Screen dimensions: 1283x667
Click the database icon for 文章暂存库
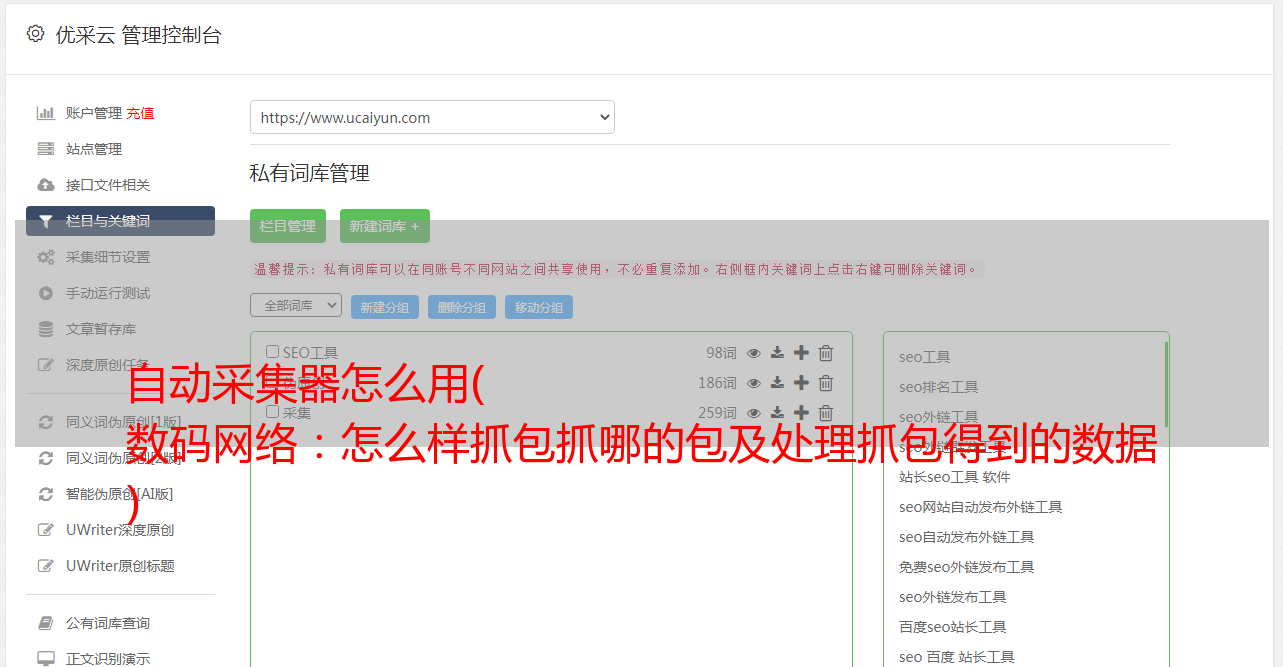[x=45, y=329]
